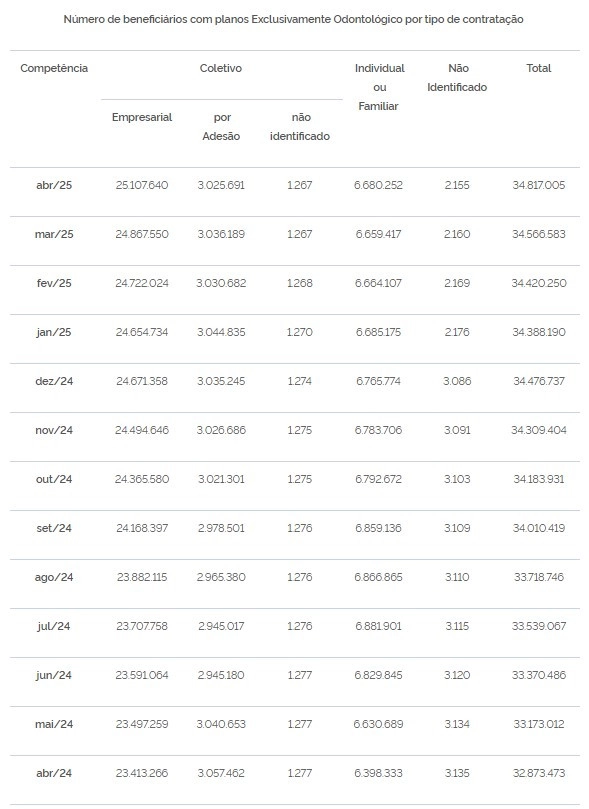Select the Individual ou Familiar header
The height and width of the screenshot is (809, 589).
coord(379,87)
